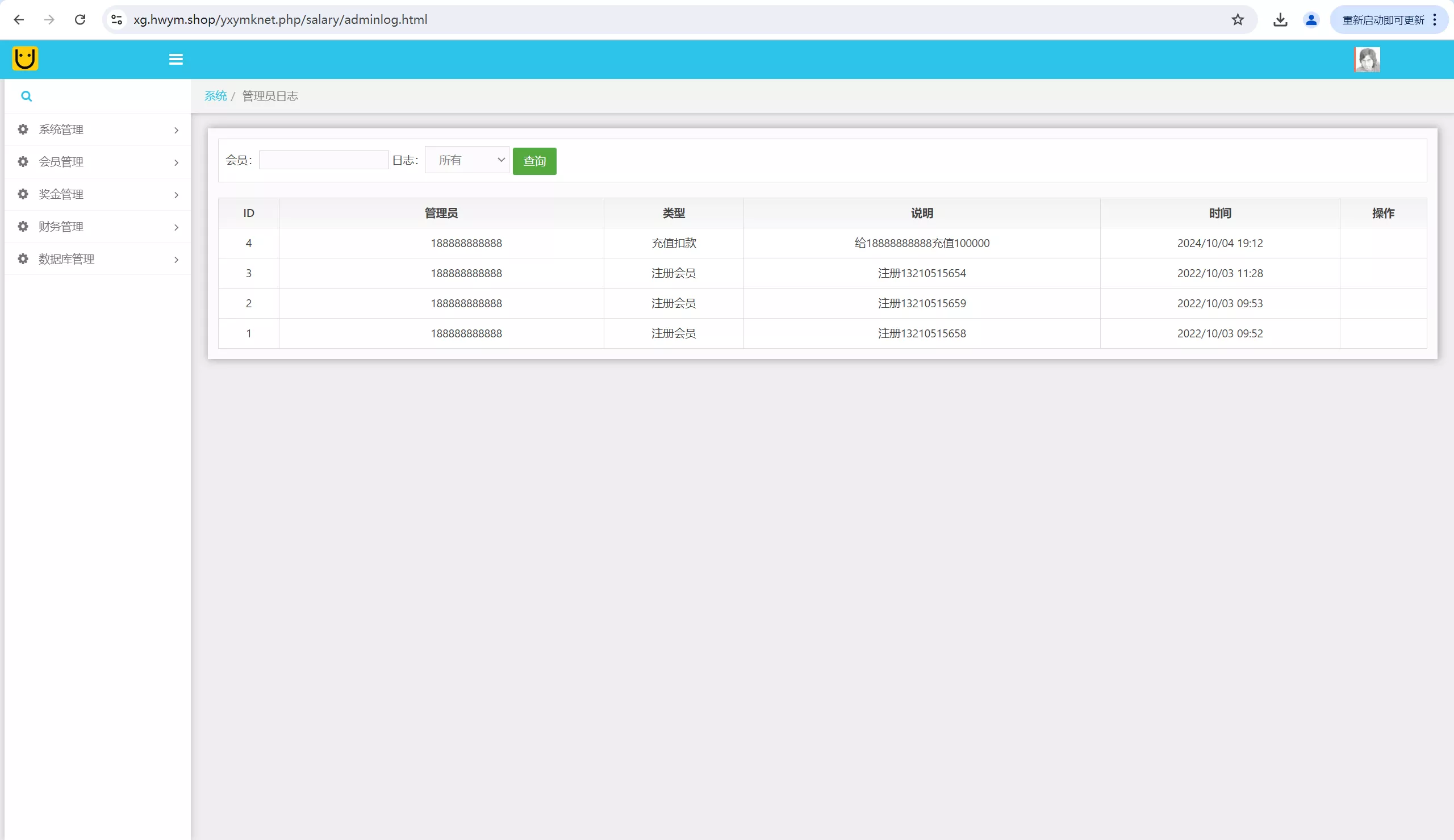Viewport: 1454px width, 840px height.
Task: Open the 日志 type dropdown
Action: point(467,160)
